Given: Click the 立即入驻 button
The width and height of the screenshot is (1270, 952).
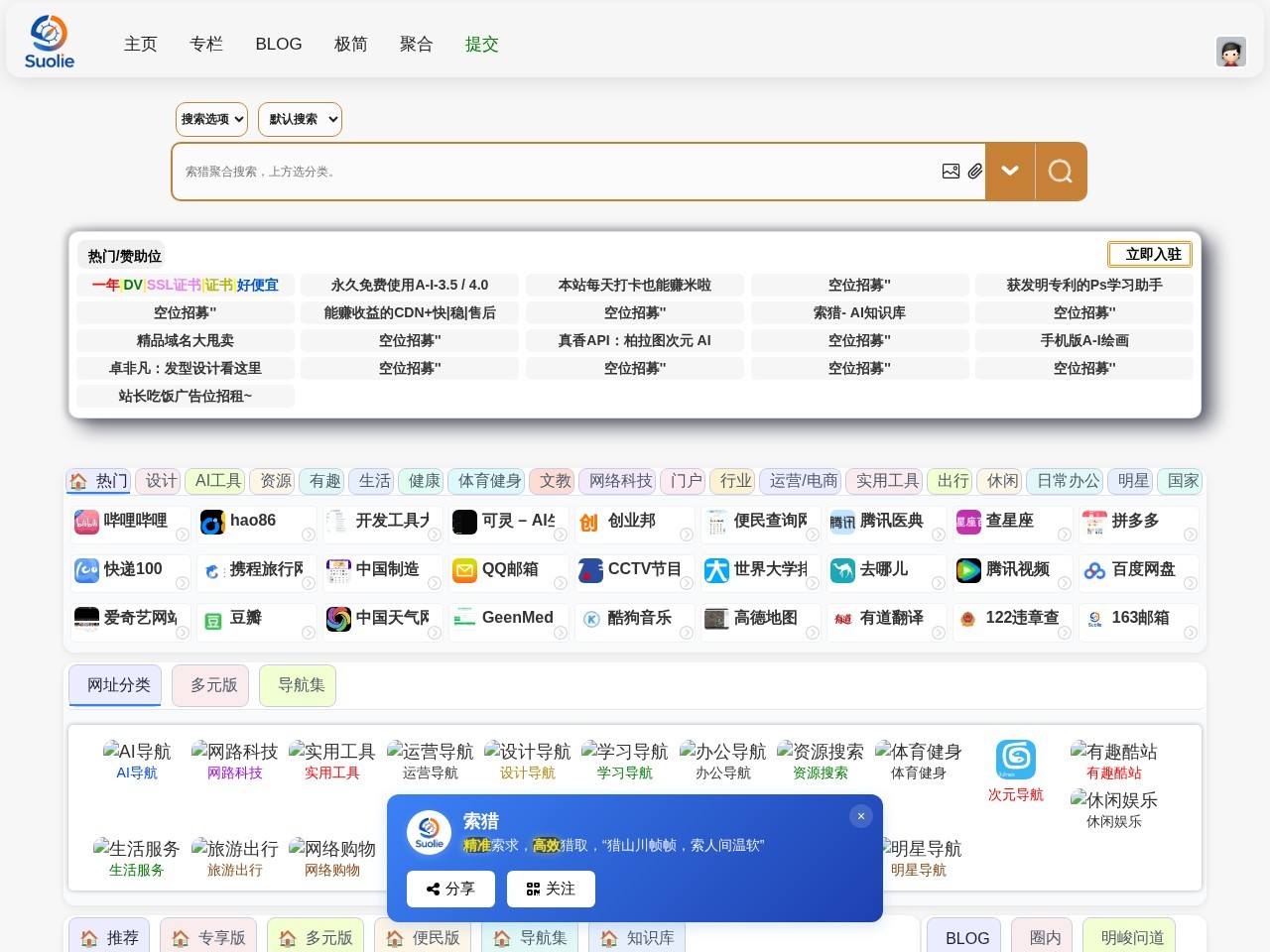Looking at the screenshot, I should (x=1149, y=255).
